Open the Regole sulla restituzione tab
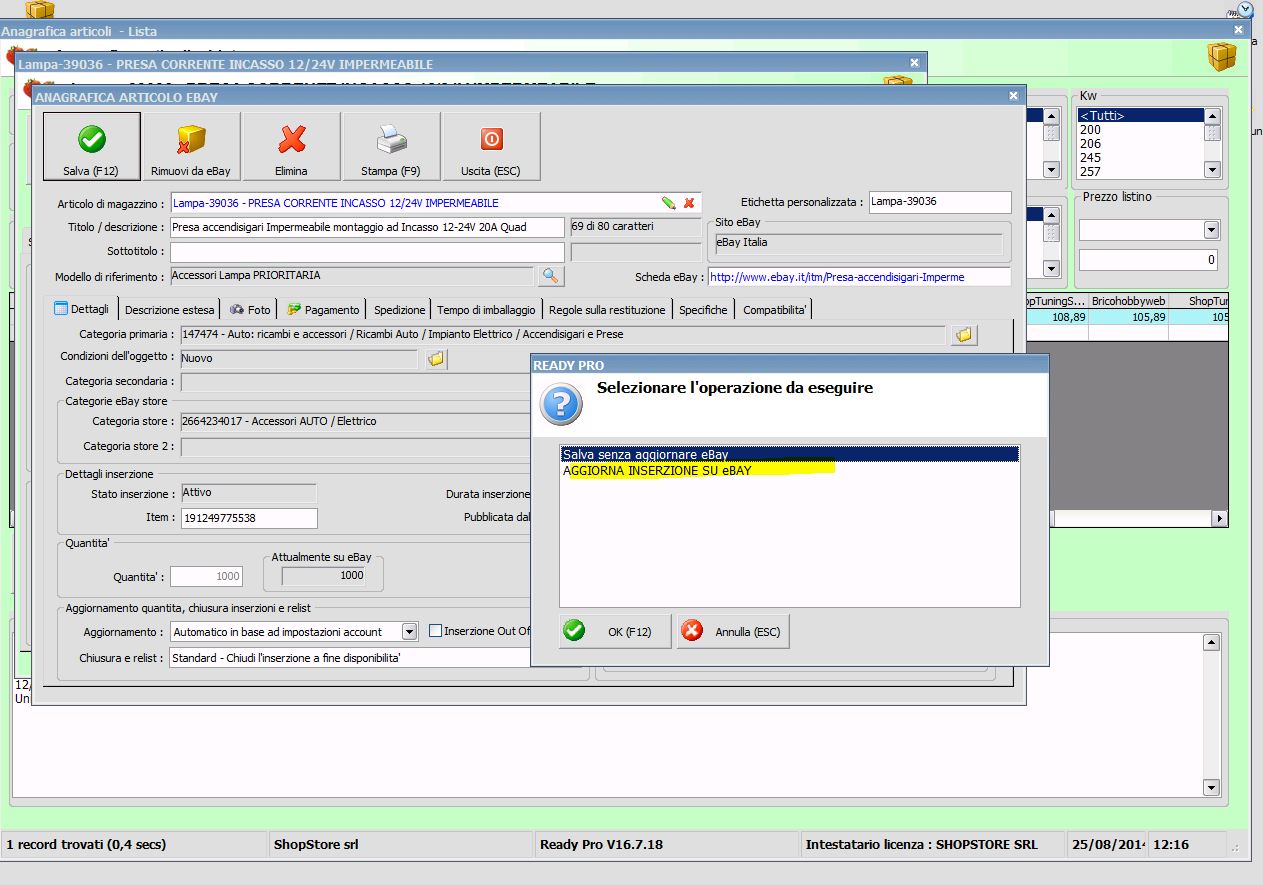Image resolution: width=1263 pixels, height=885 pixels. (x=607, y=310)
